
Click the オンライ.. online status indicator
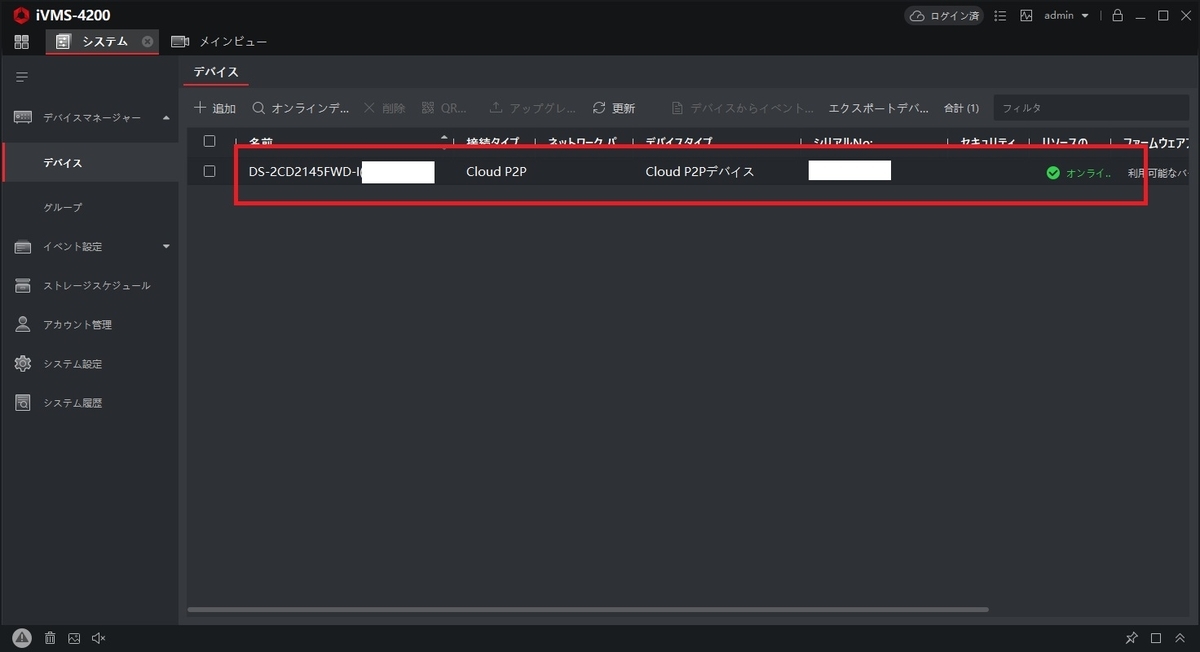1078,173
